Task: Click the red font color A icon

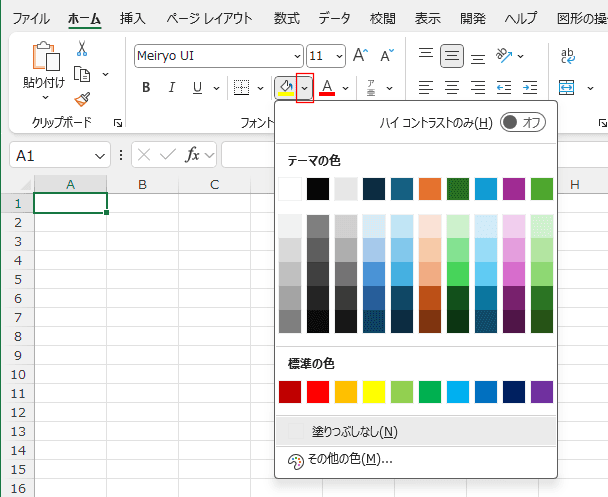Action: click(326, 88)
